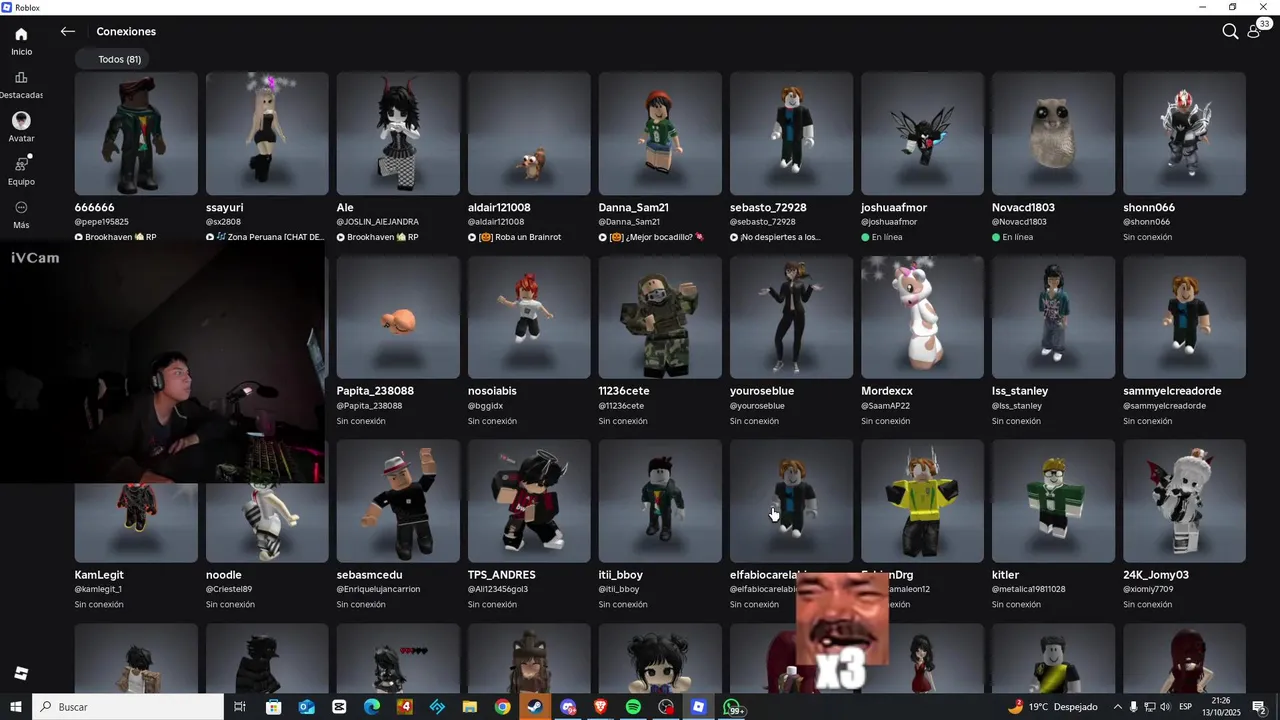Open aldair121008's avatar thumbnail

point(529,133)
